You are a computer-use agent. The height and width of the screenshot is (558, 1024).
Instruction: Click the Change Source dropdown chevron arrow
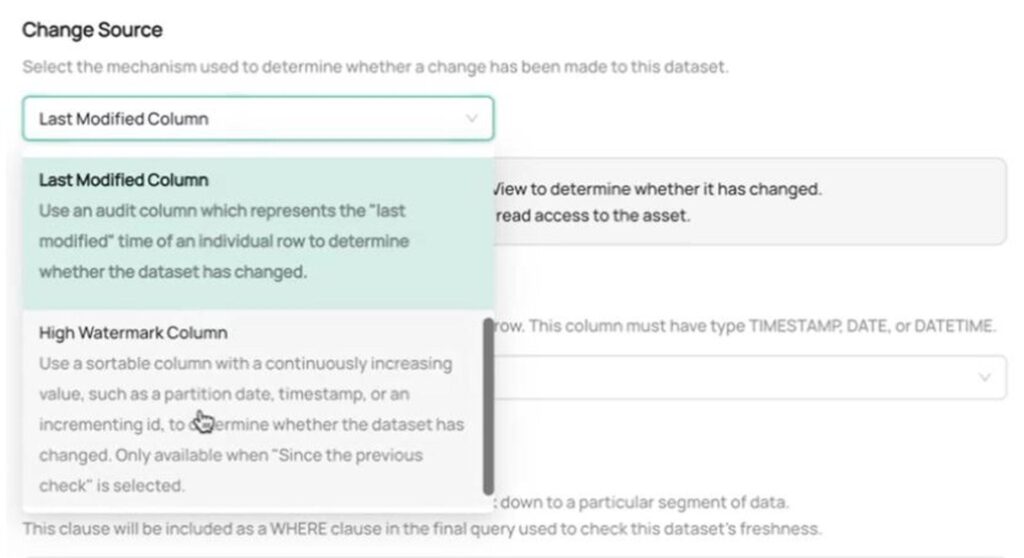tap(472, 119)
